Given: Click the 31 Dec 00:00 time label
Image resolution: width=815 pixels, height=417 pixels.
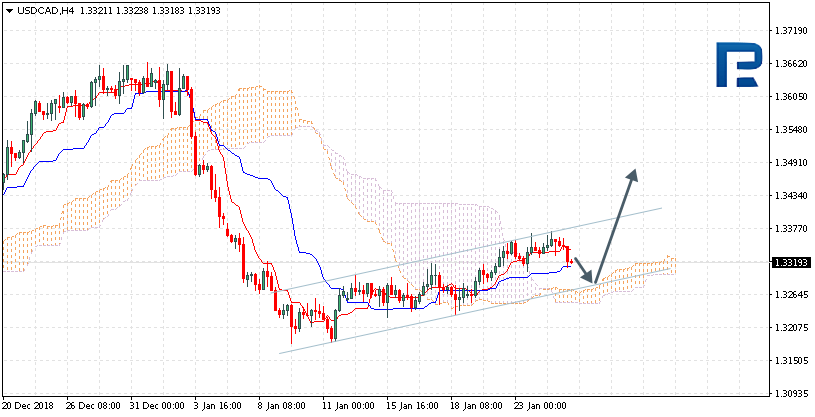Looking at the screenshot, I should point(157,406).
